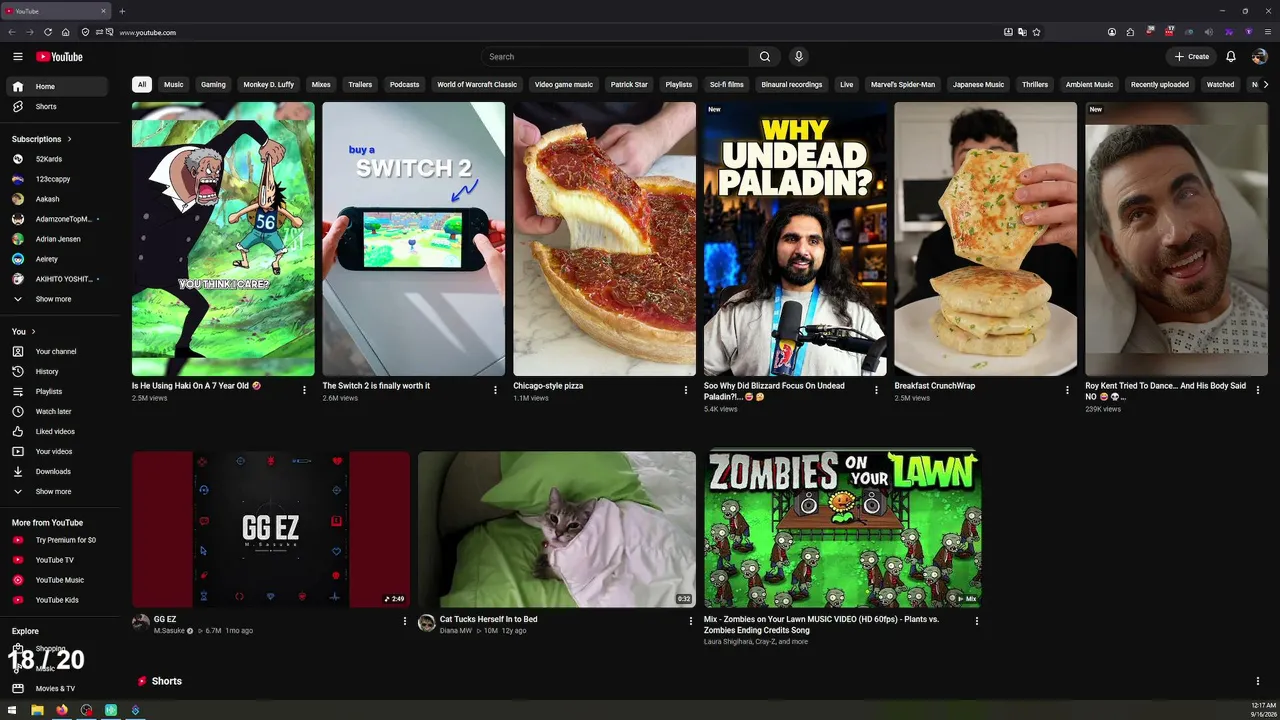Open YouTube Music from the sidebar
This screenshot has height=720, width=1280.
(x=60, y=580)
